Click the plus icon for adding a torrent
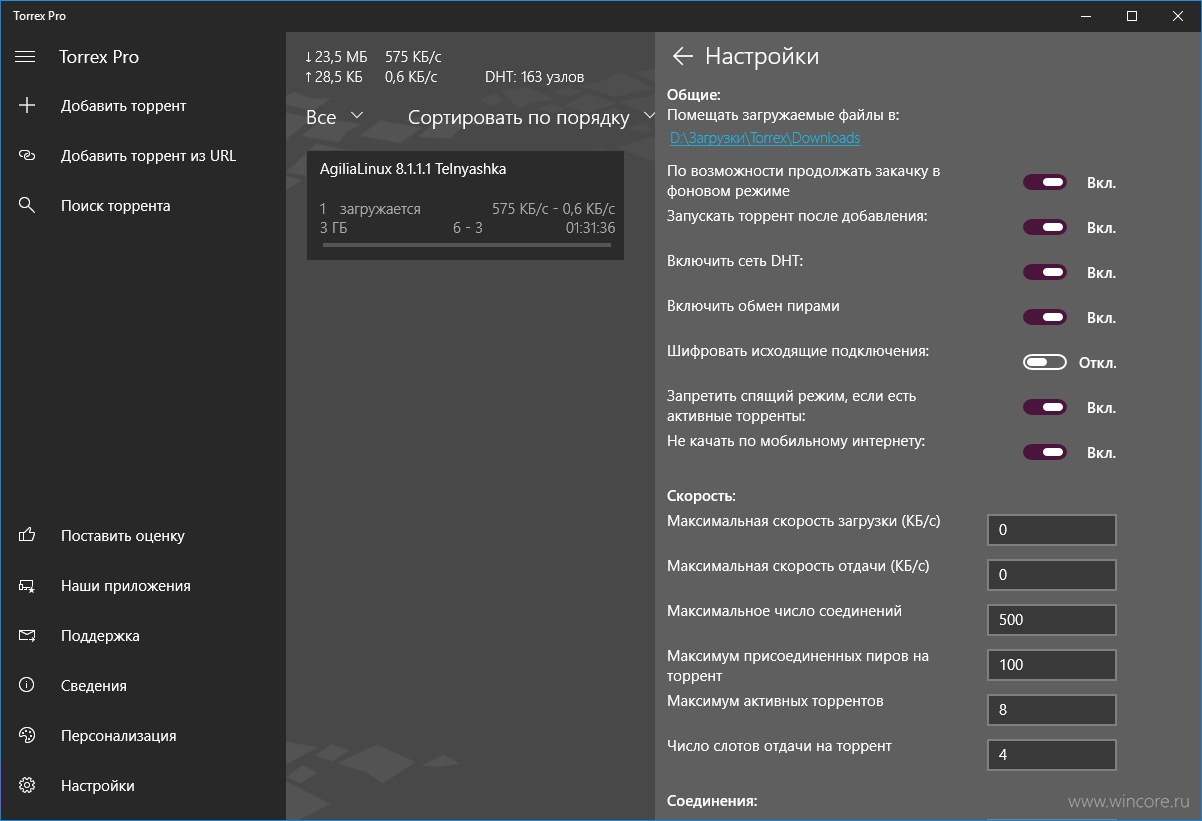The width and height of the screenshot is (1202, 821). click(x=27, y=106)
